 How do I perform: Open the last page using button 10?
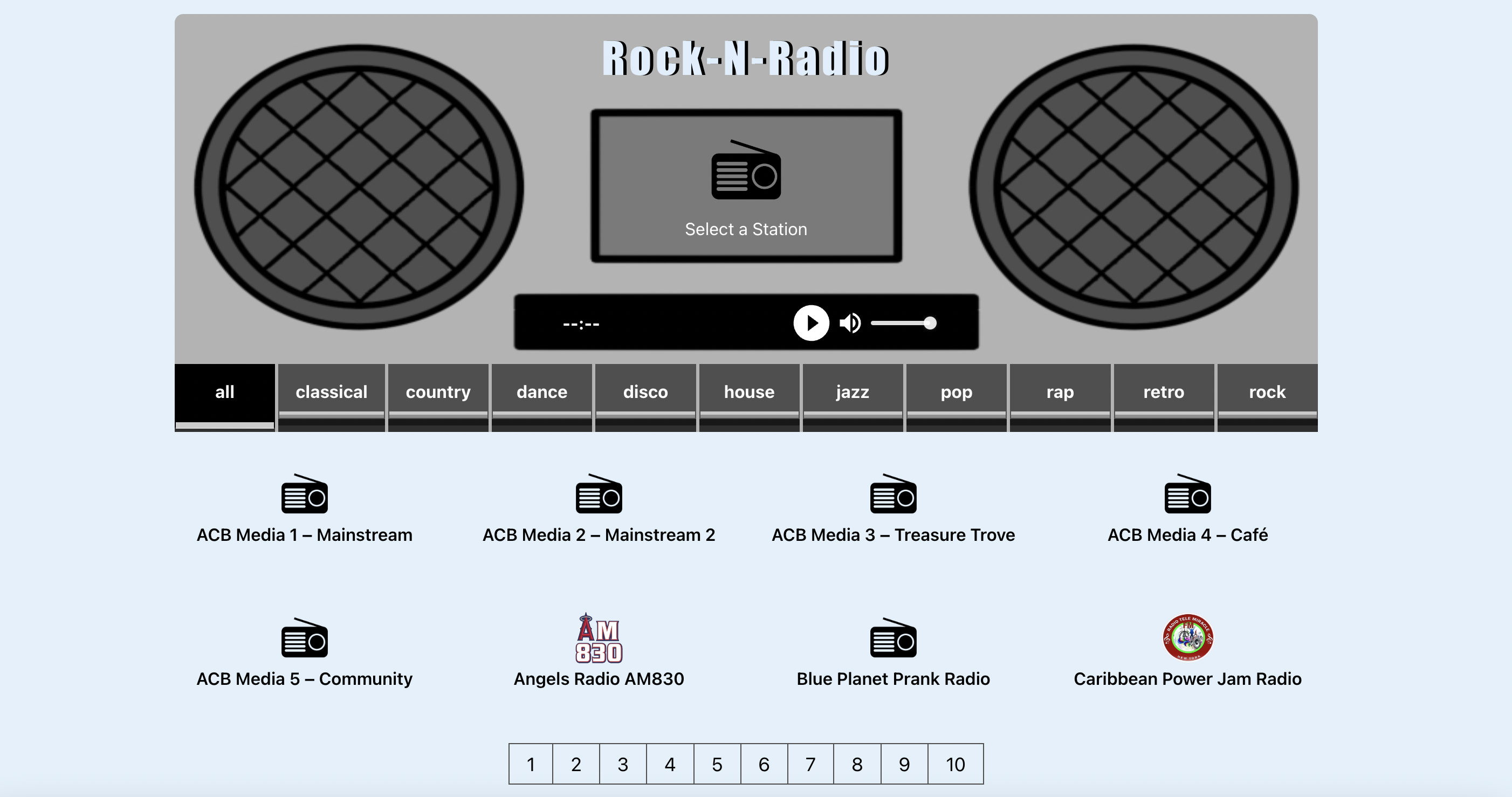pyautogui.click(x=956, y=764)
